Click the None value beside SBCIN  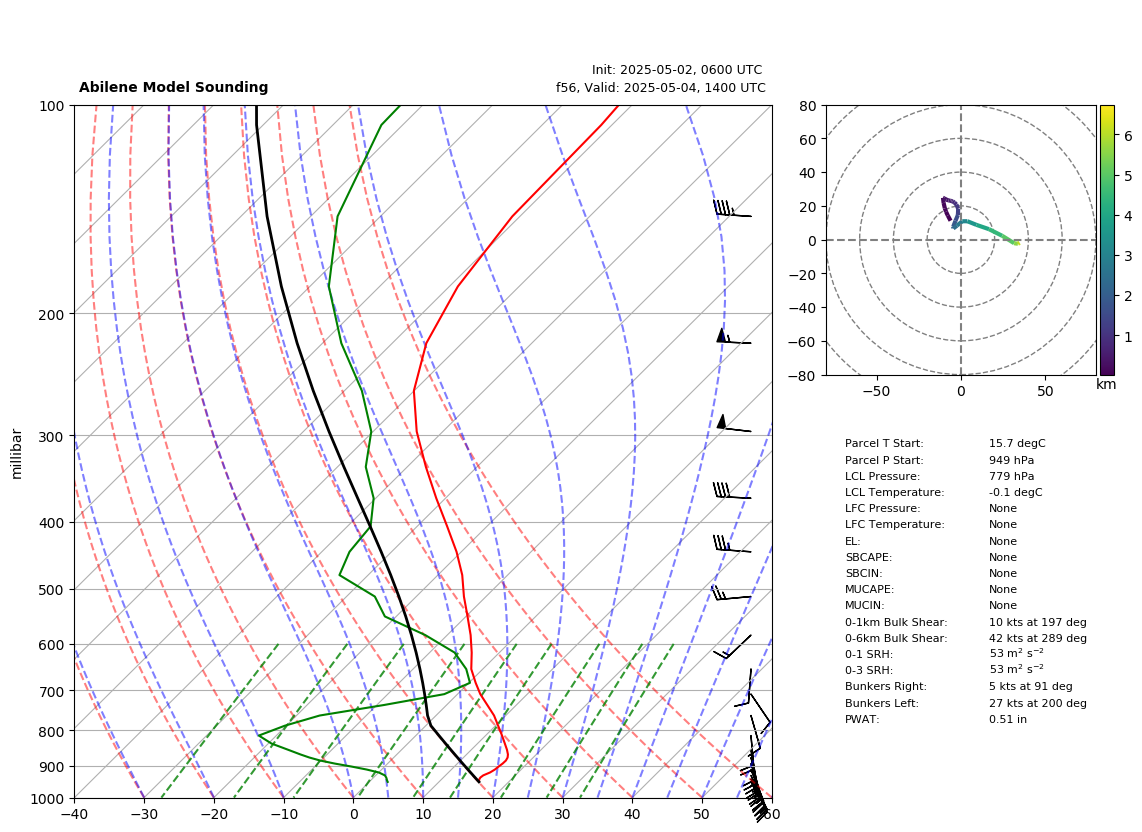point(1003,573)
